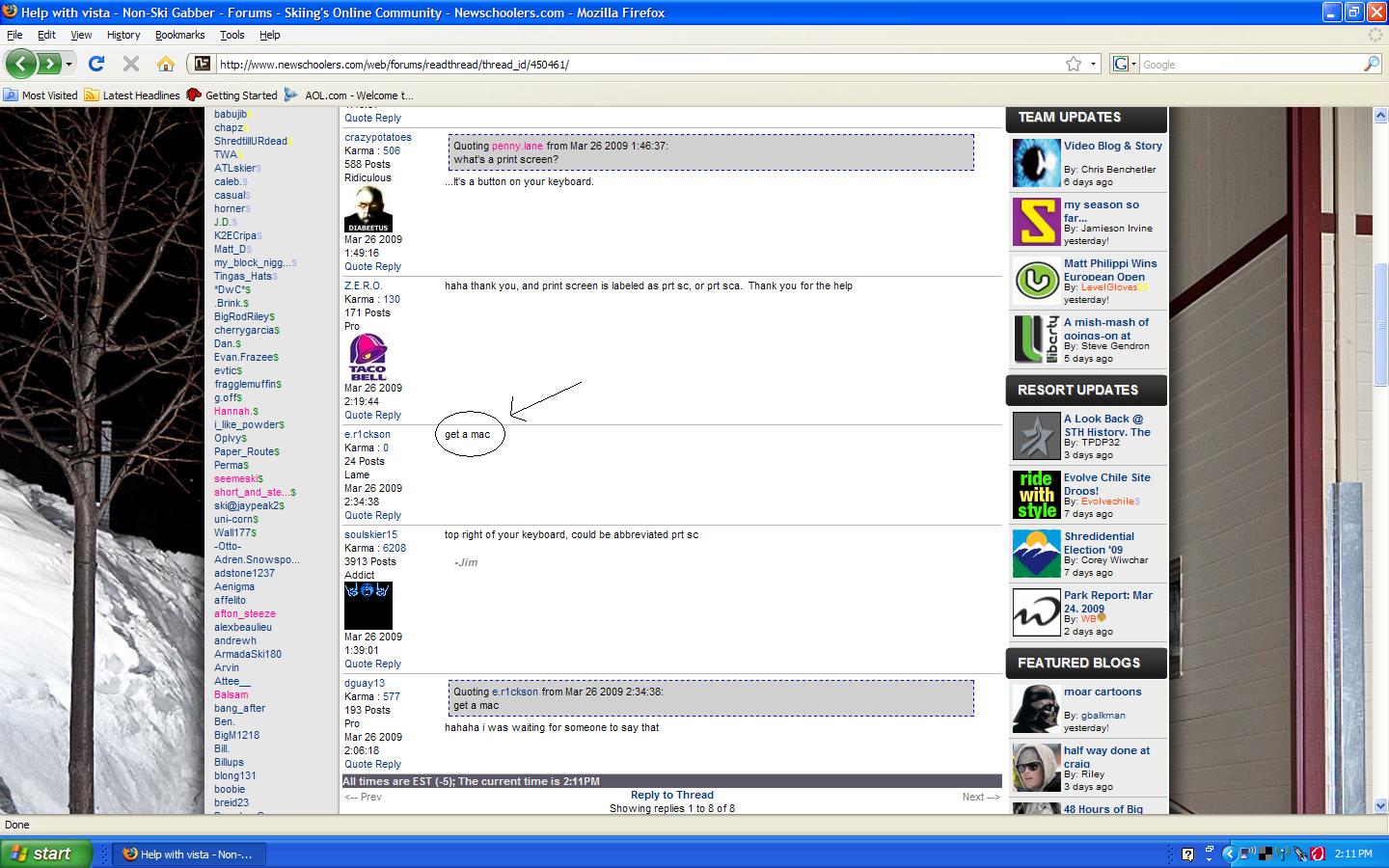The width and height of the screenshot is (1389, 868).
Task: Click the search magnifier icon
Action: 1371,64
